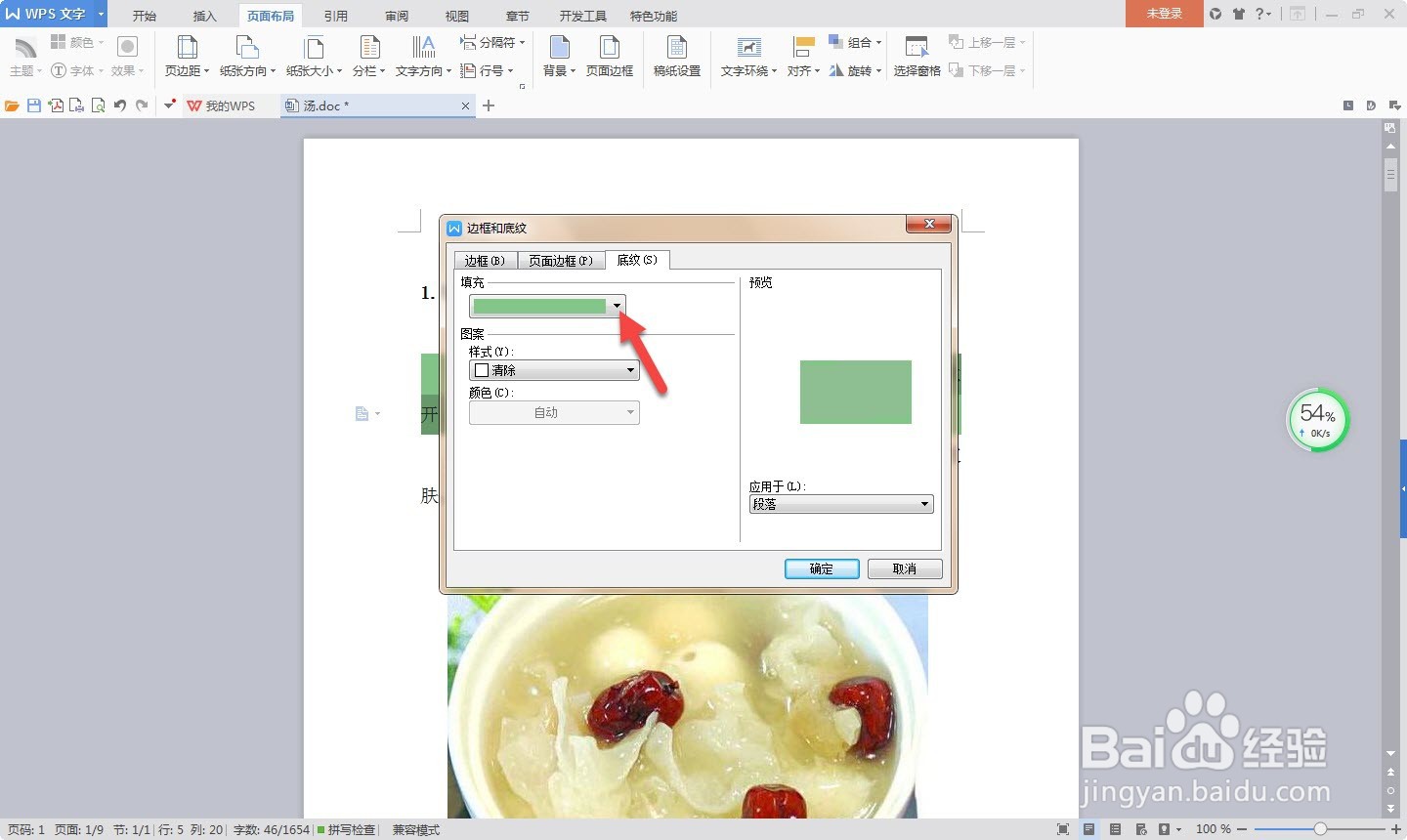Click the 字数: 46/1654 word count
This screenshot has width=1407, height=840.
(271, 829)
